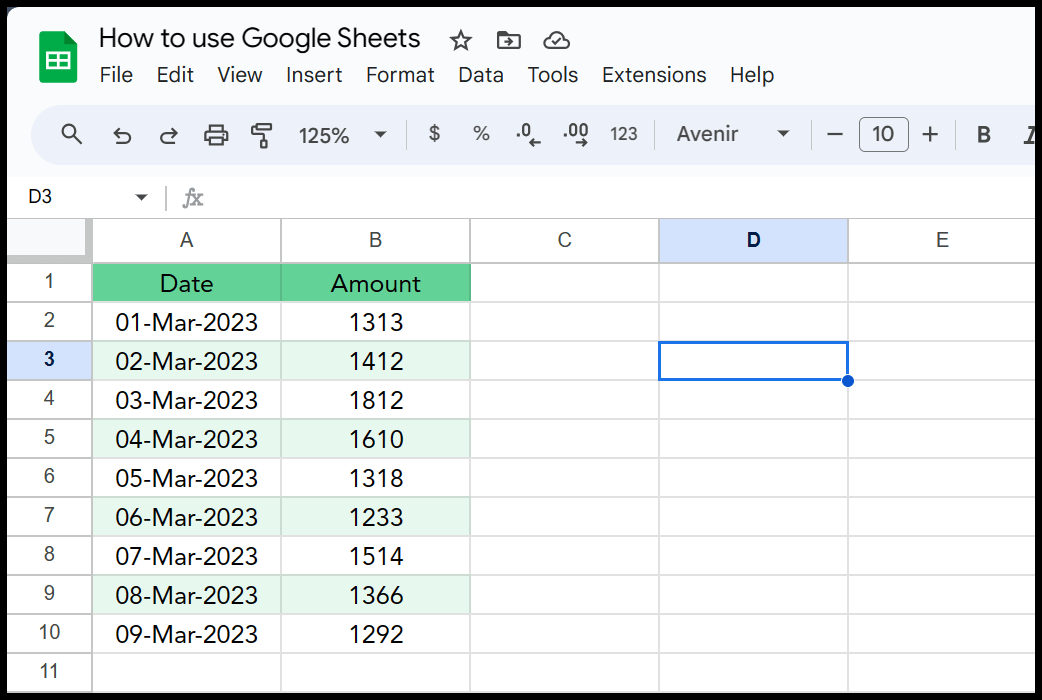Open the Insert menu
This screenshot has height=700, width=1042.
tap(314, 75)
